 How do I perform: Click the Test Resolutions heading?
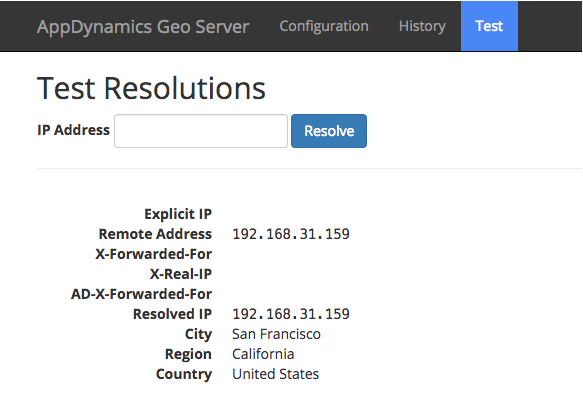[x=151, y=89]
